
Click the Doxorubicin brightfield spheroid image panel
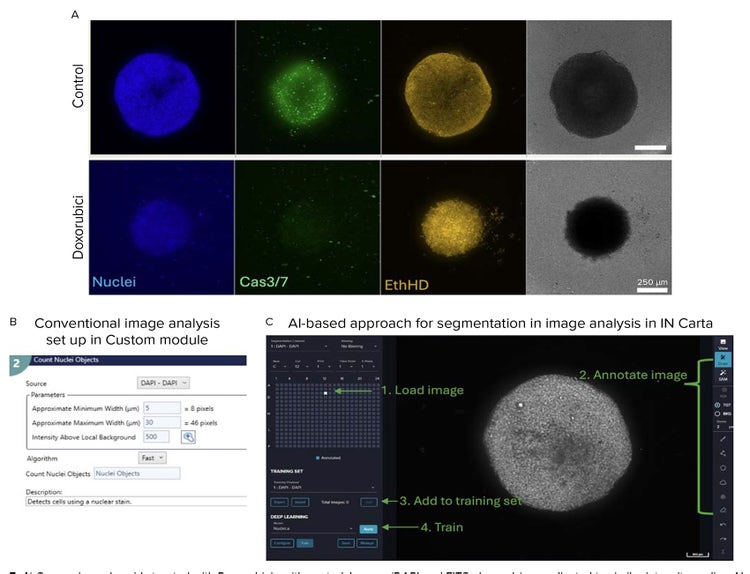click(599, 227)
